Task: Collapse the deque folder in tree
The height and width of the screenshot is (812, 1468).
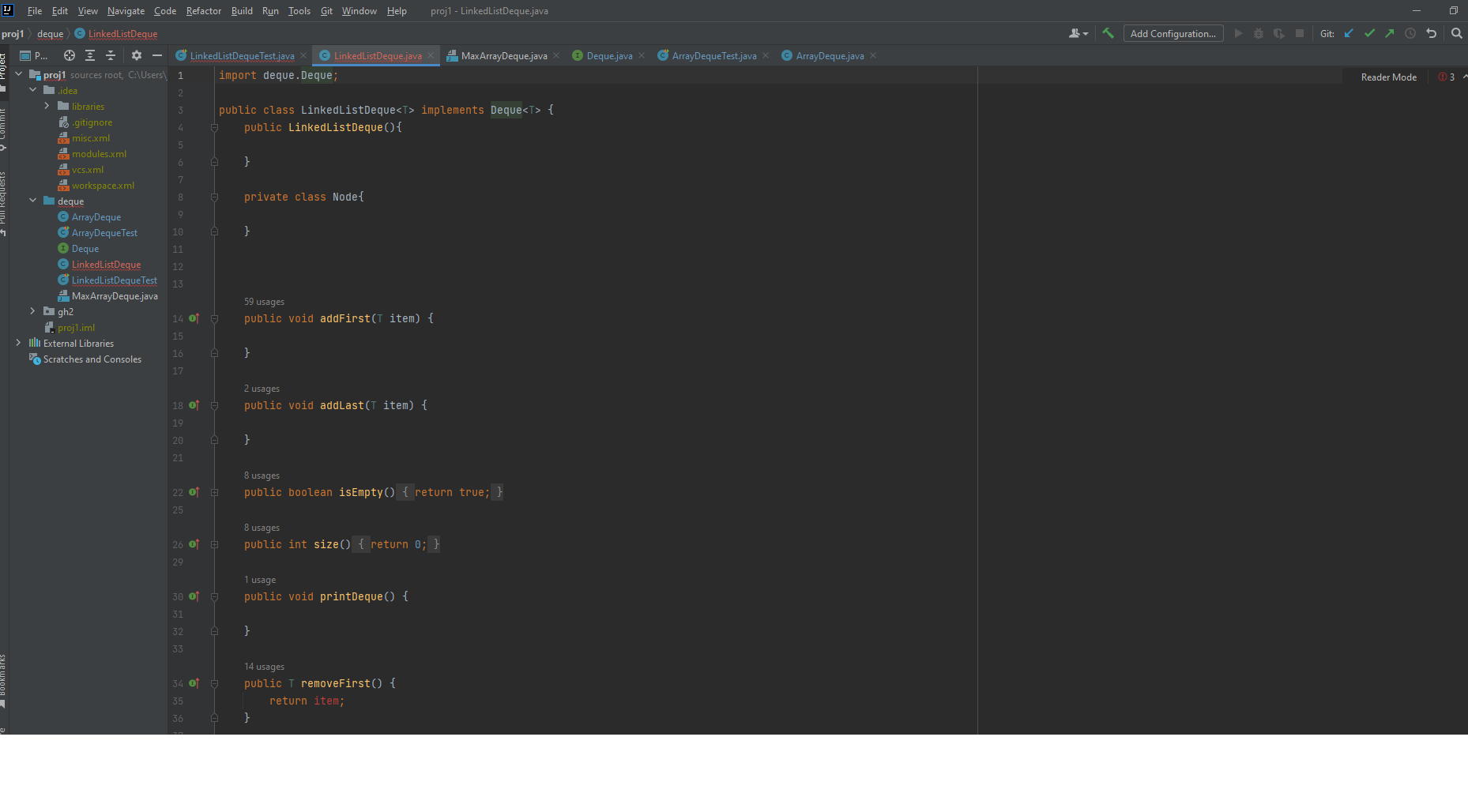Action: coord(32,201)
